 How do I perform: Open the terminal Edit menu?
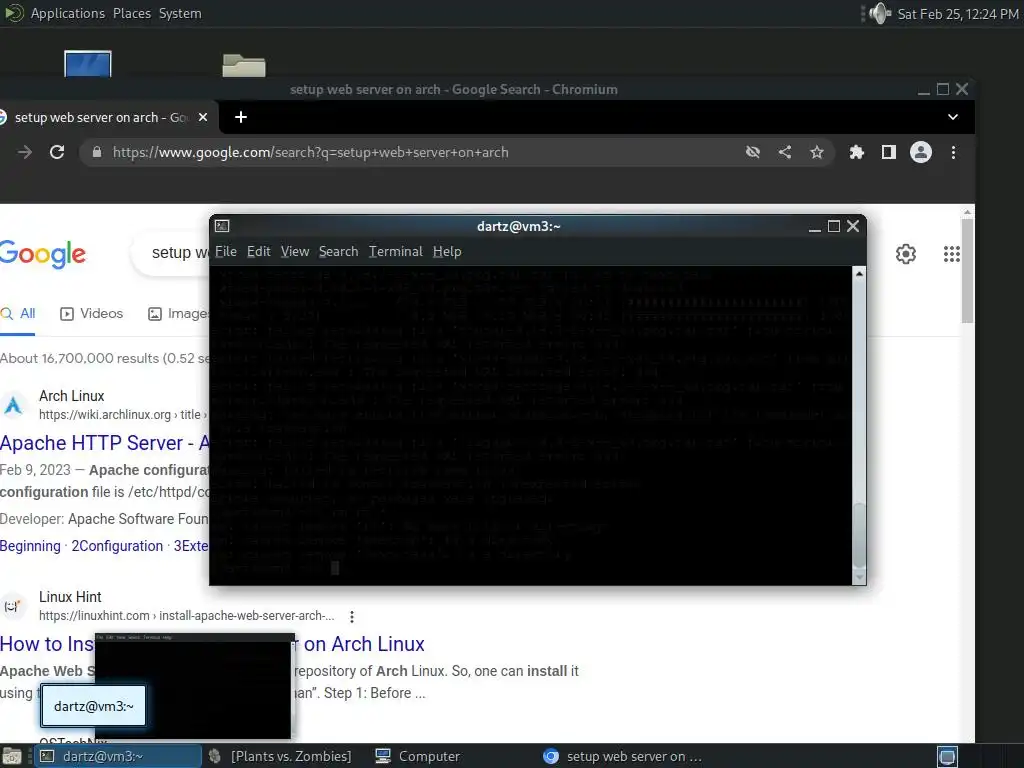coord(259,251)
